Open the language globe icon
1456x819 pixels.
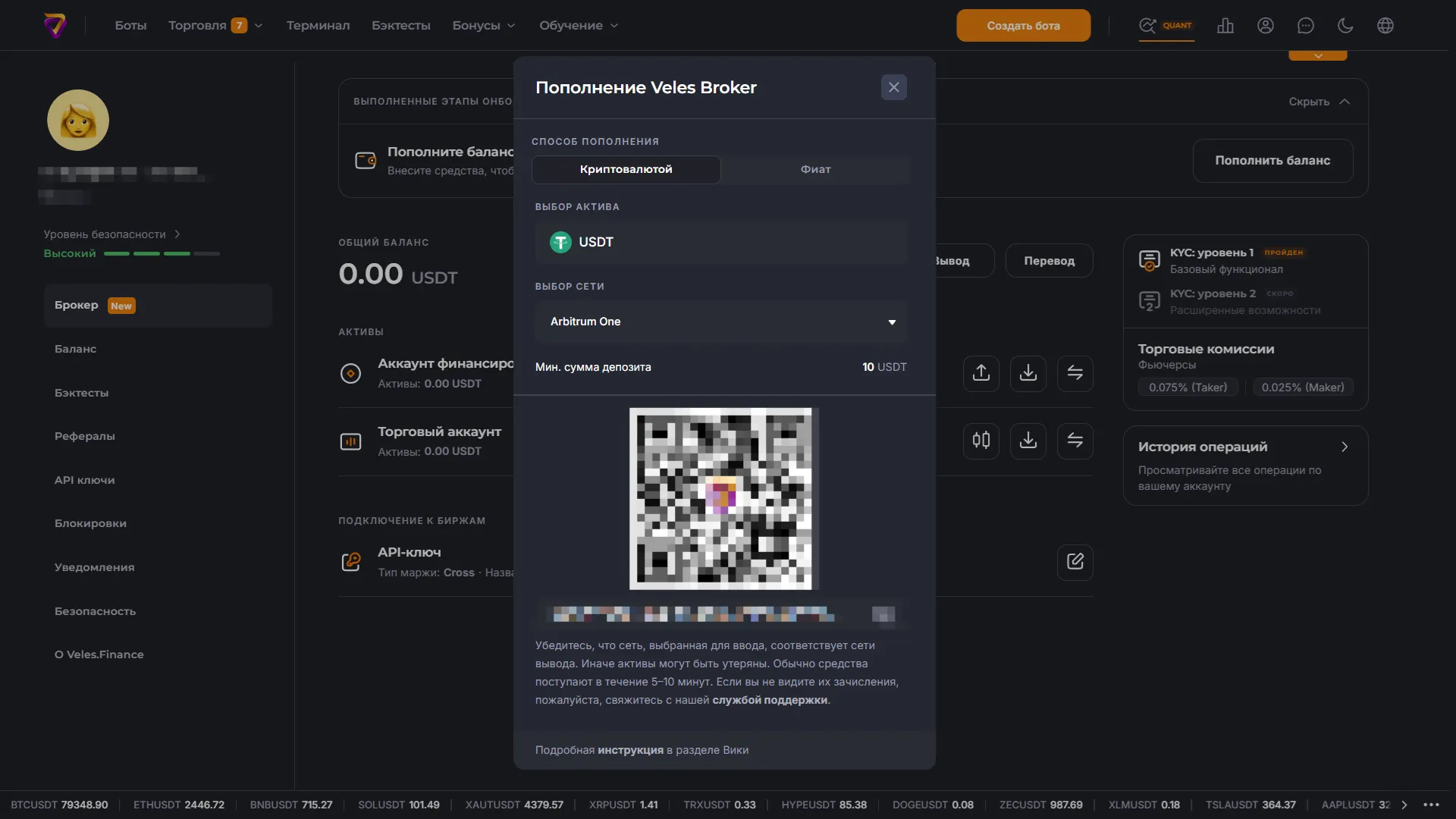point(1385,26)
